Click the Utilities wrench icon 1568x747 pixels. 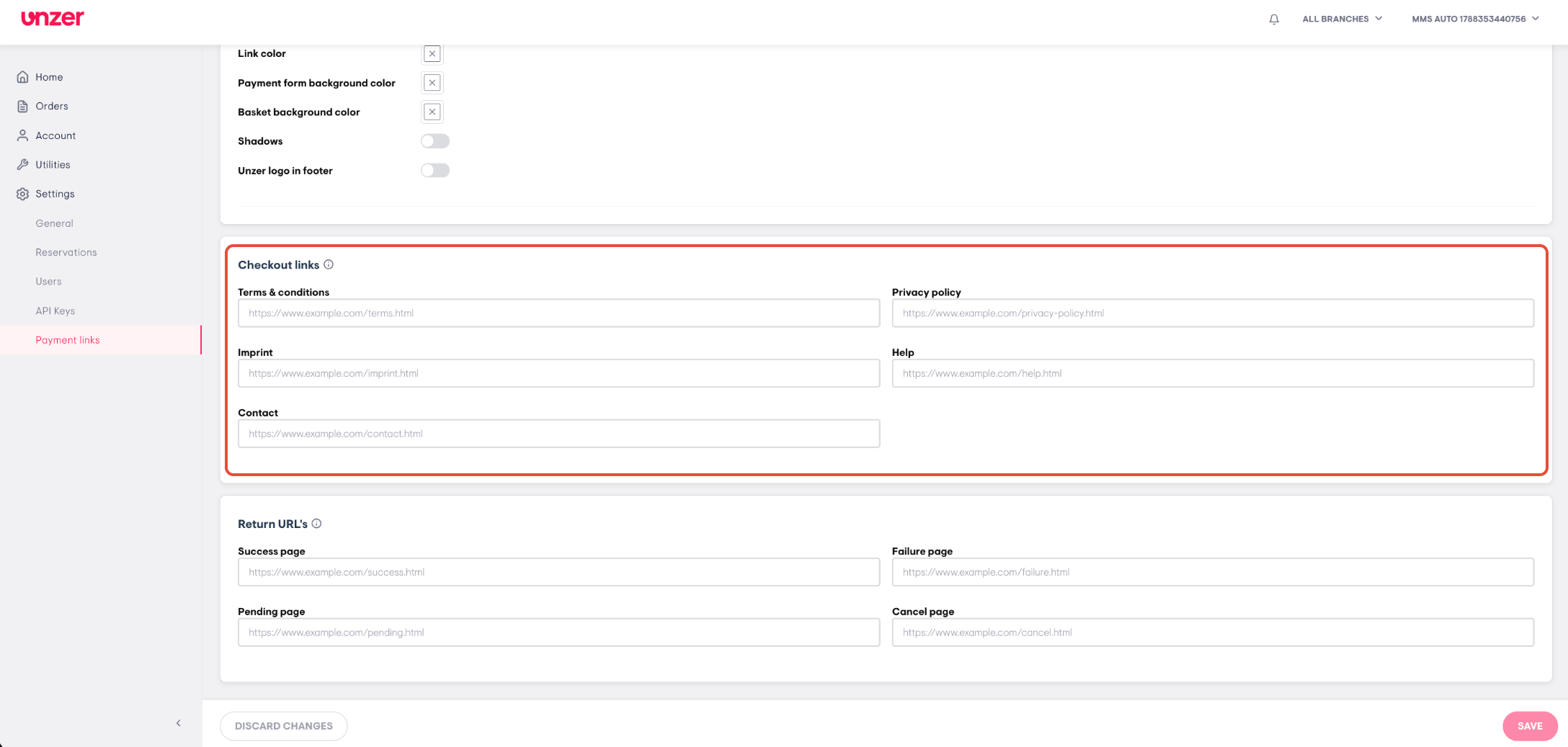[x=23, y=164]
